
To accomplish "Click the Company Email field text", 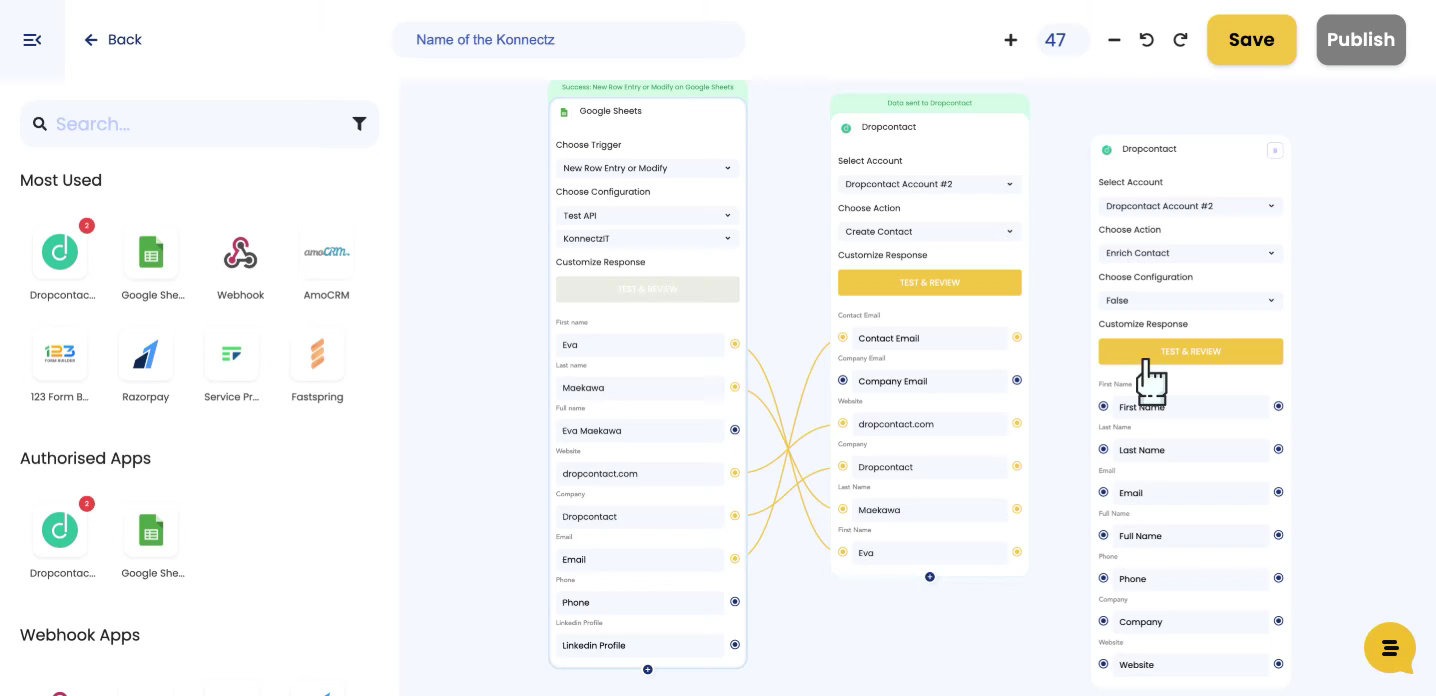I will point(893,381).
